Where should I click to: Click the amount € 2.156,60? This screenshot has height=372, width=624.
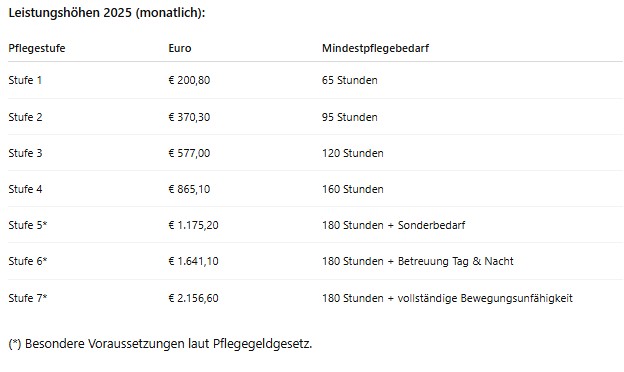193,298
